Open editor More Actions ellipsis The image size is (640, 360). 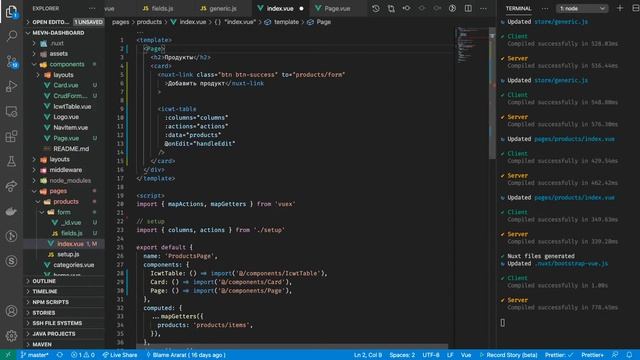point(483,8)
